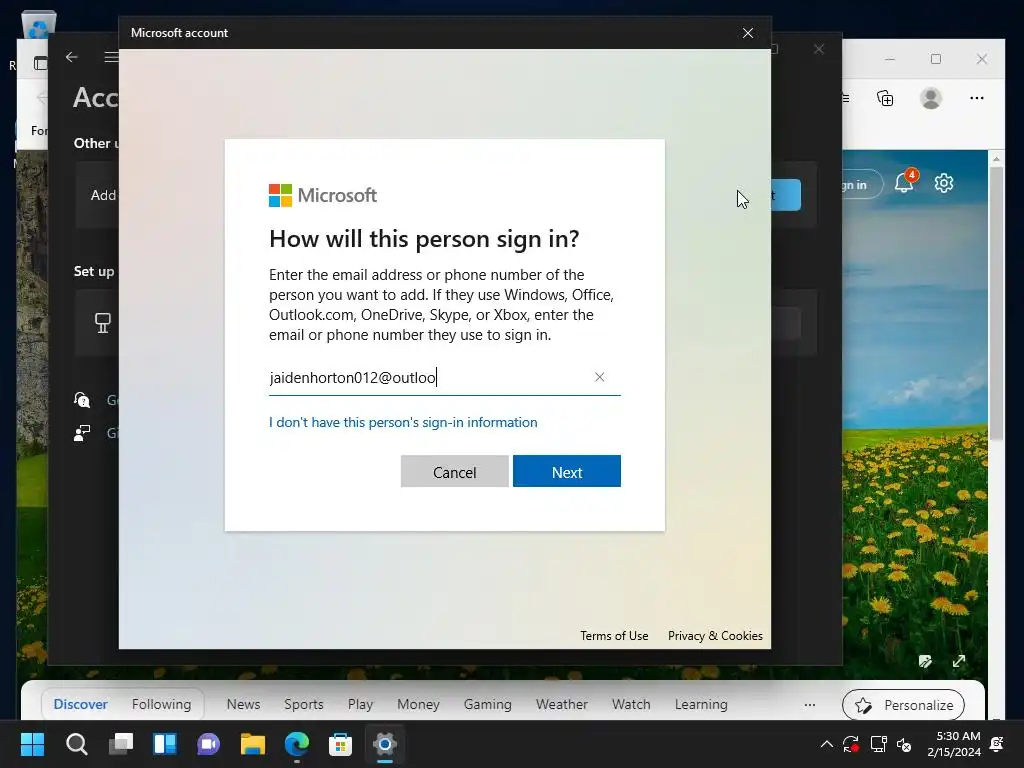Image resolution: width=1024 pixels, height=768 pixels.
Task: Open Edge profile avatar
Action: pos(931,98)
